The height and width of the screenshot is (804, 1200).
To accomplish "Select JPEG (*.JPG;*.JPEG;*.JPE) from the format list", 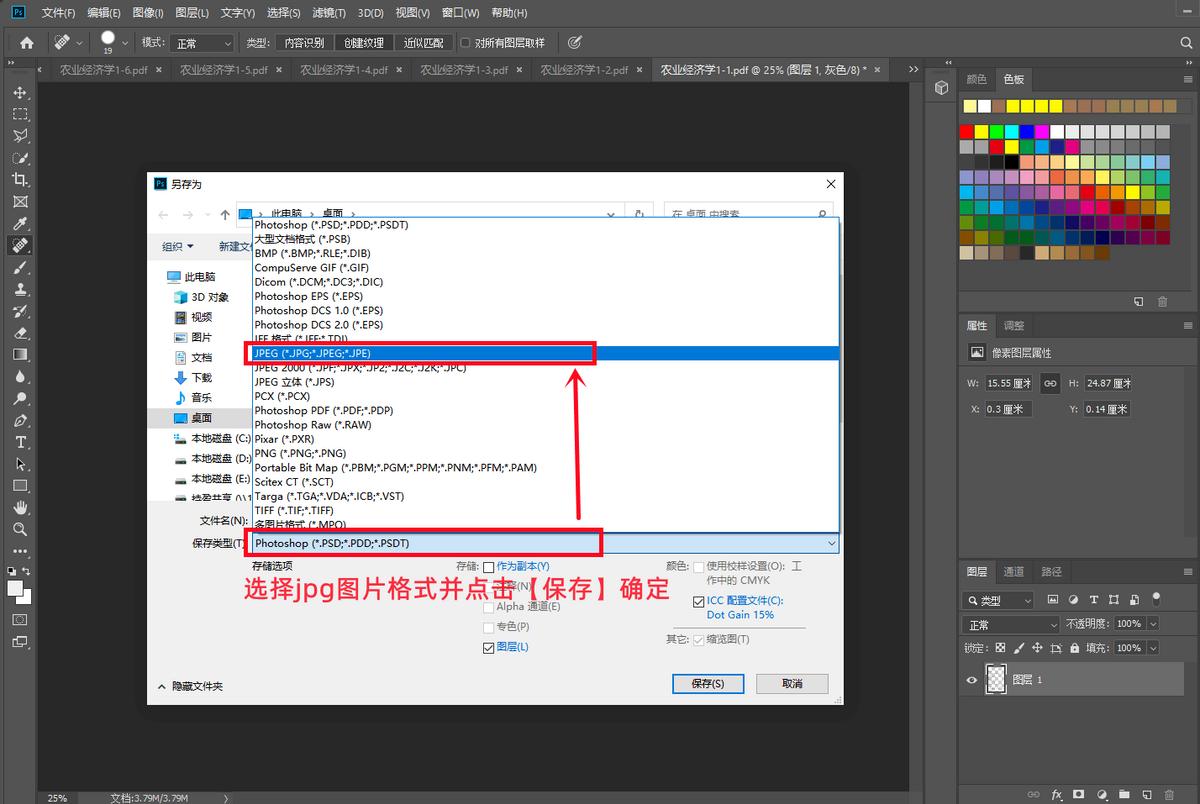I will point(420,353).
